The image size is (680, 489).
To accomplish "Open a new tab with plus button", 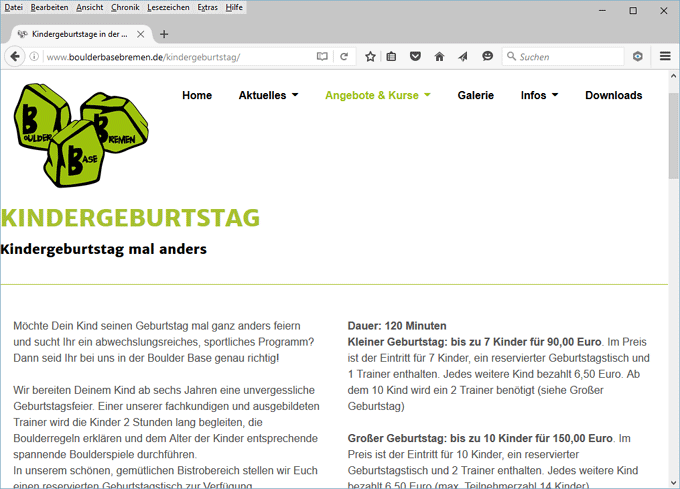I will [164, 34].
